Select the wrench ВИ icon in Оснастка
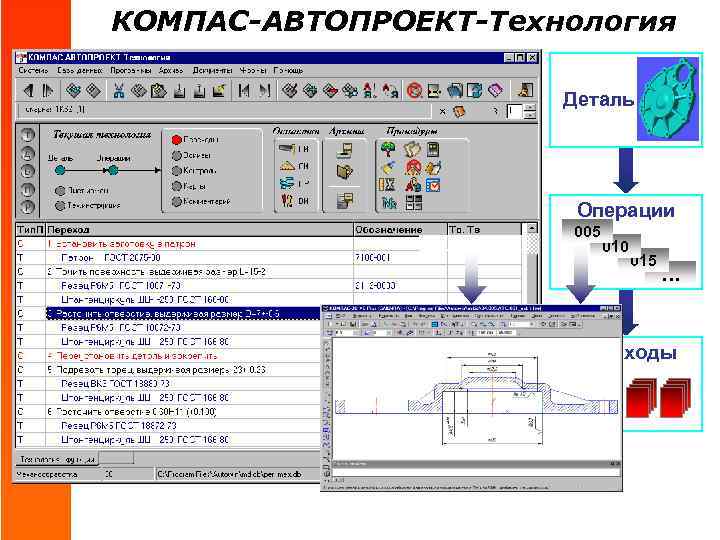 (x=287, y=201)
